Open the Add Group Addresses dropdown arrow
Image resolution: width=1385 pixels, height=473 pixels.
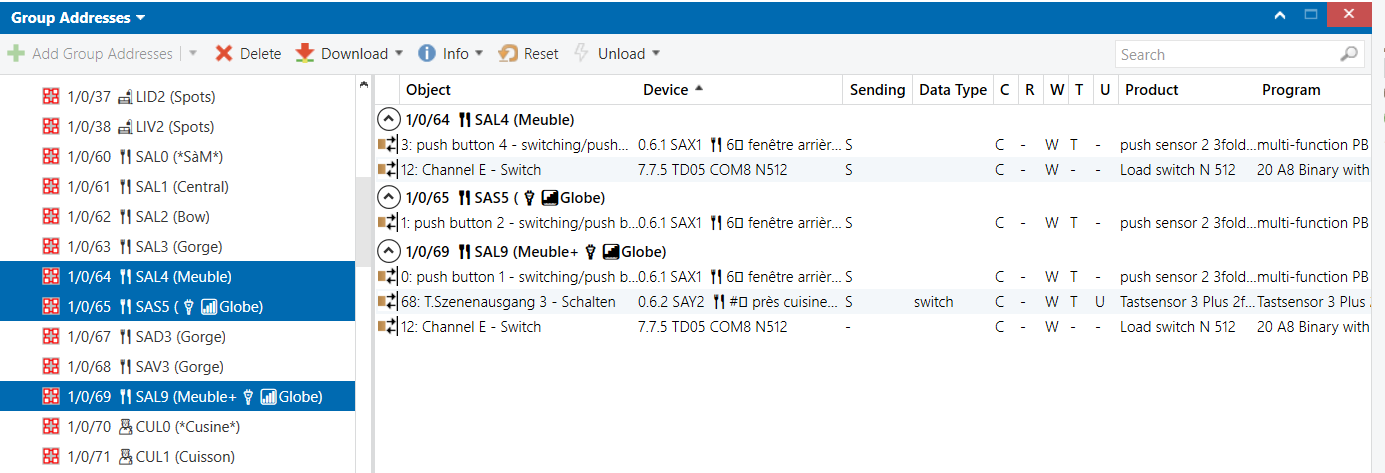192,54
